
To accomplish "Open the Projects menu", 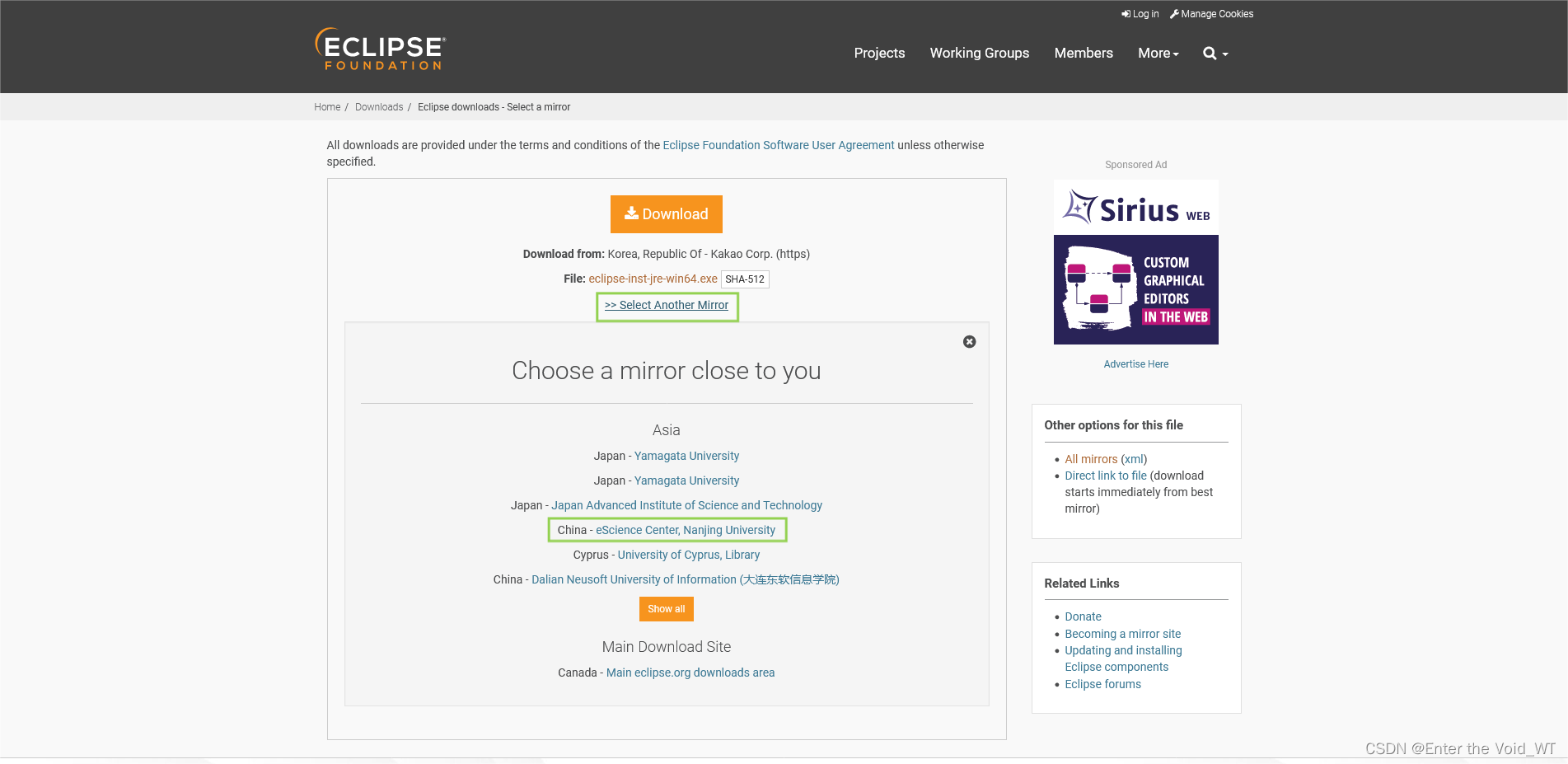I will (879, 53).
